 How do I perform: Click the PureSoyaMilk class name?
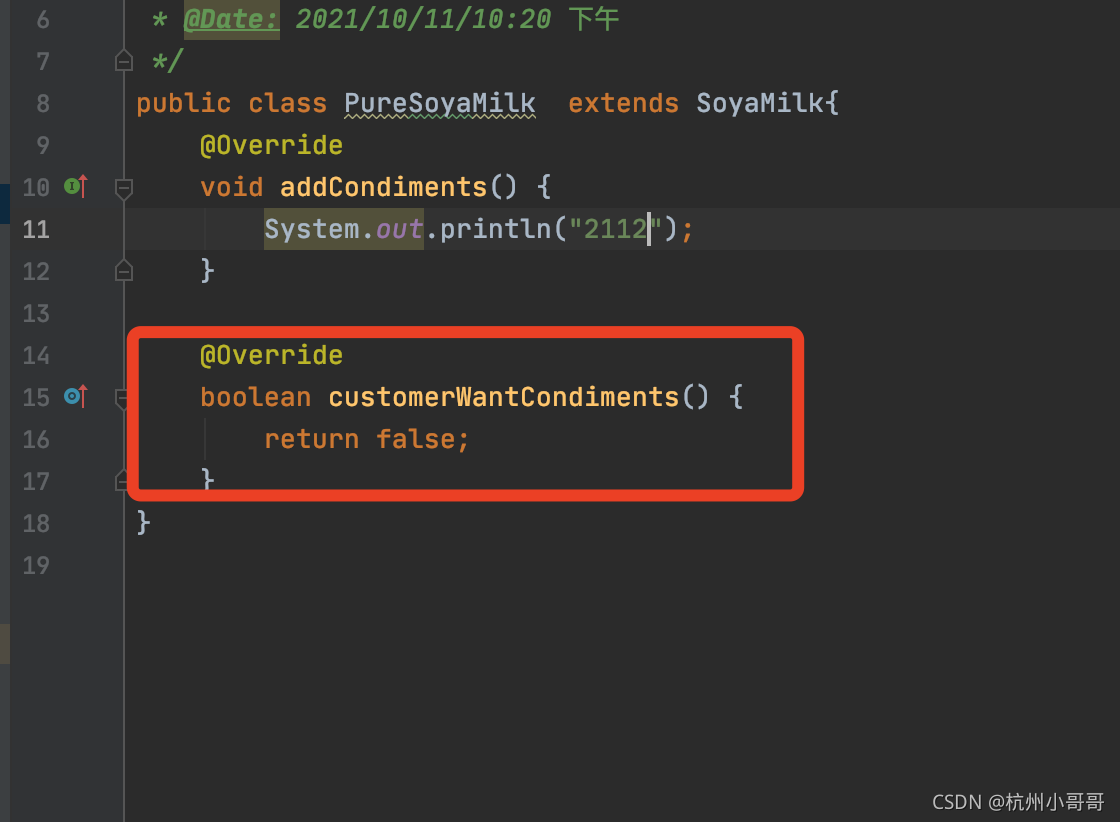[x=439, y=104]
